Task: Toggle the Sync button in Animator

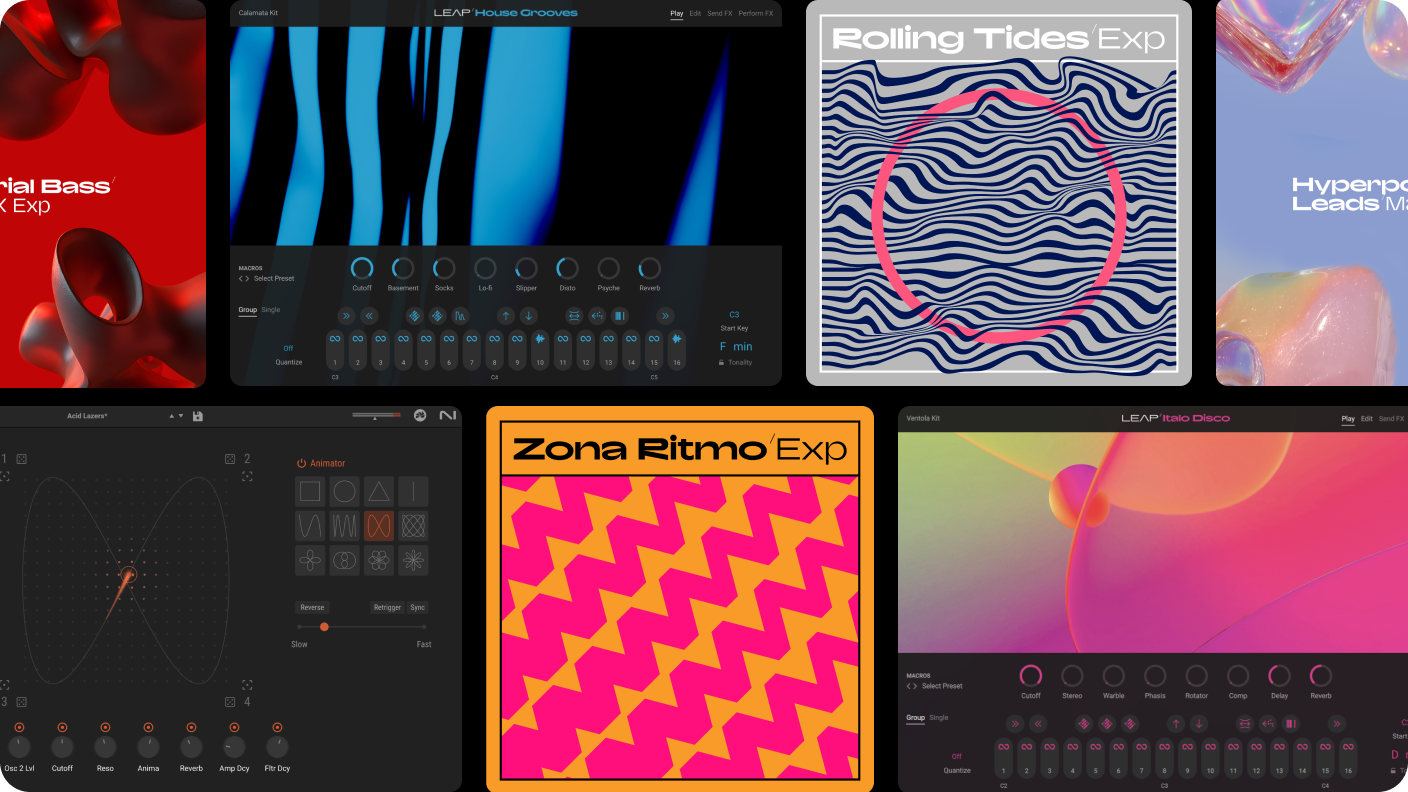Action: 417,607
